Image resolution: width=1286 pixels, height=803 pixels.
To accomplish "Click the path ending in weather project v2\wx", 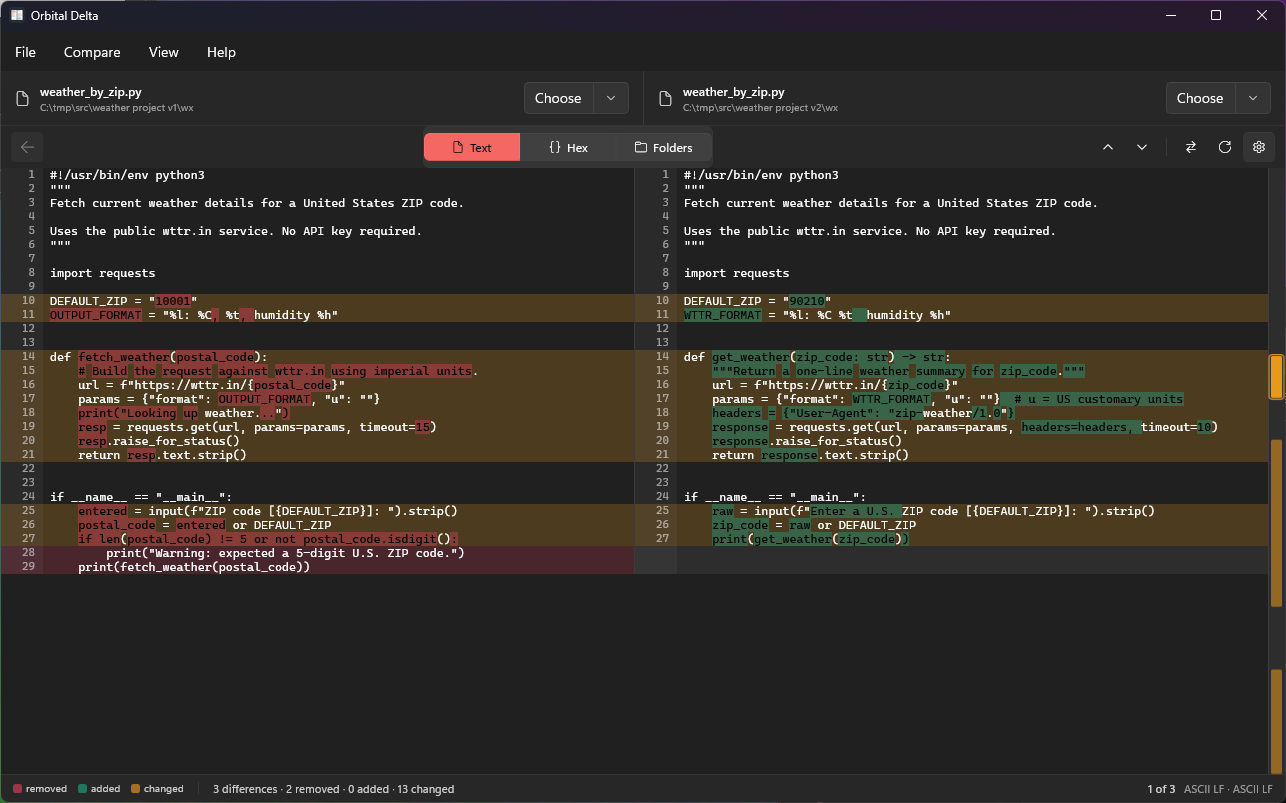I will point(760,107).
